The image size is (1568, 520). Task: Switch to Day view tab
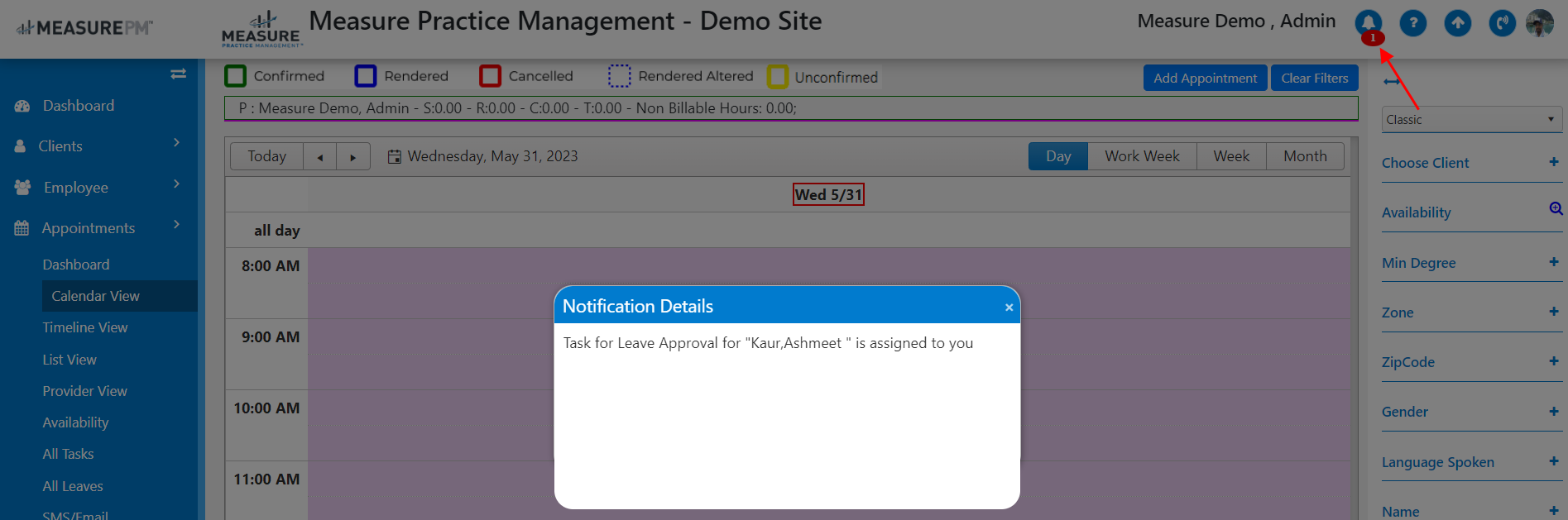point(1058,156)
